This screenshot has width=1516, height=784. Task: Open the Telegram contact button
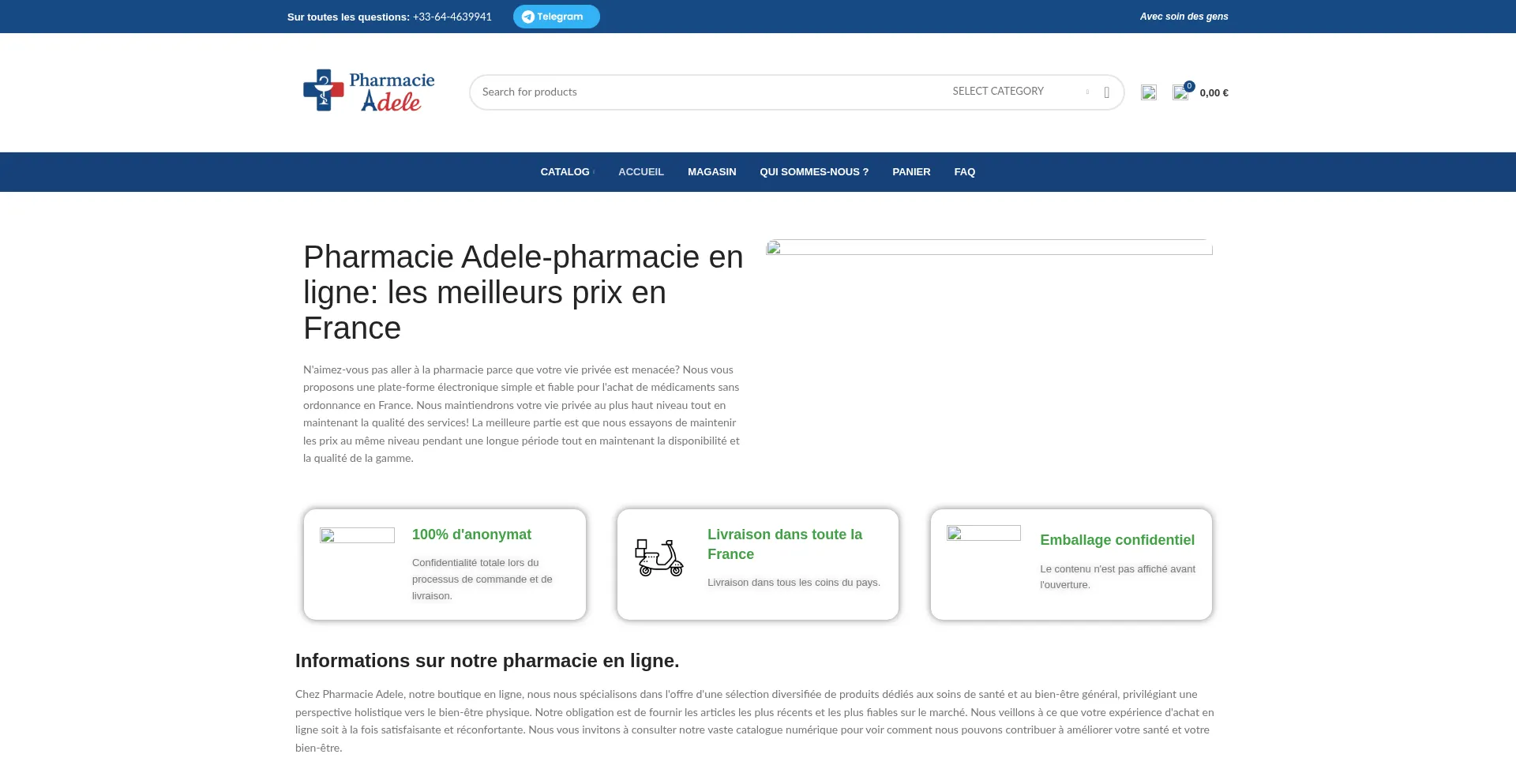pos(556,17)
